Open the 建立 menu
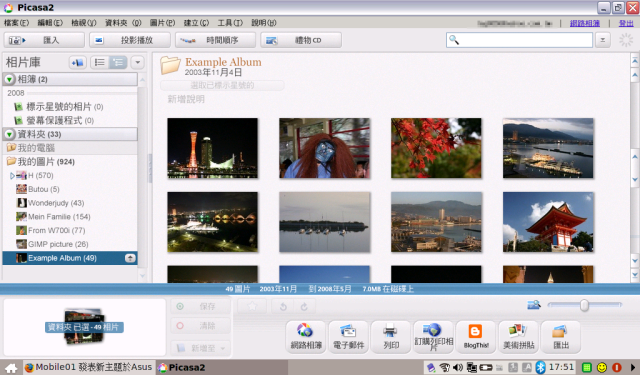The height and width of the screenshot is (375, 640). 196,23
